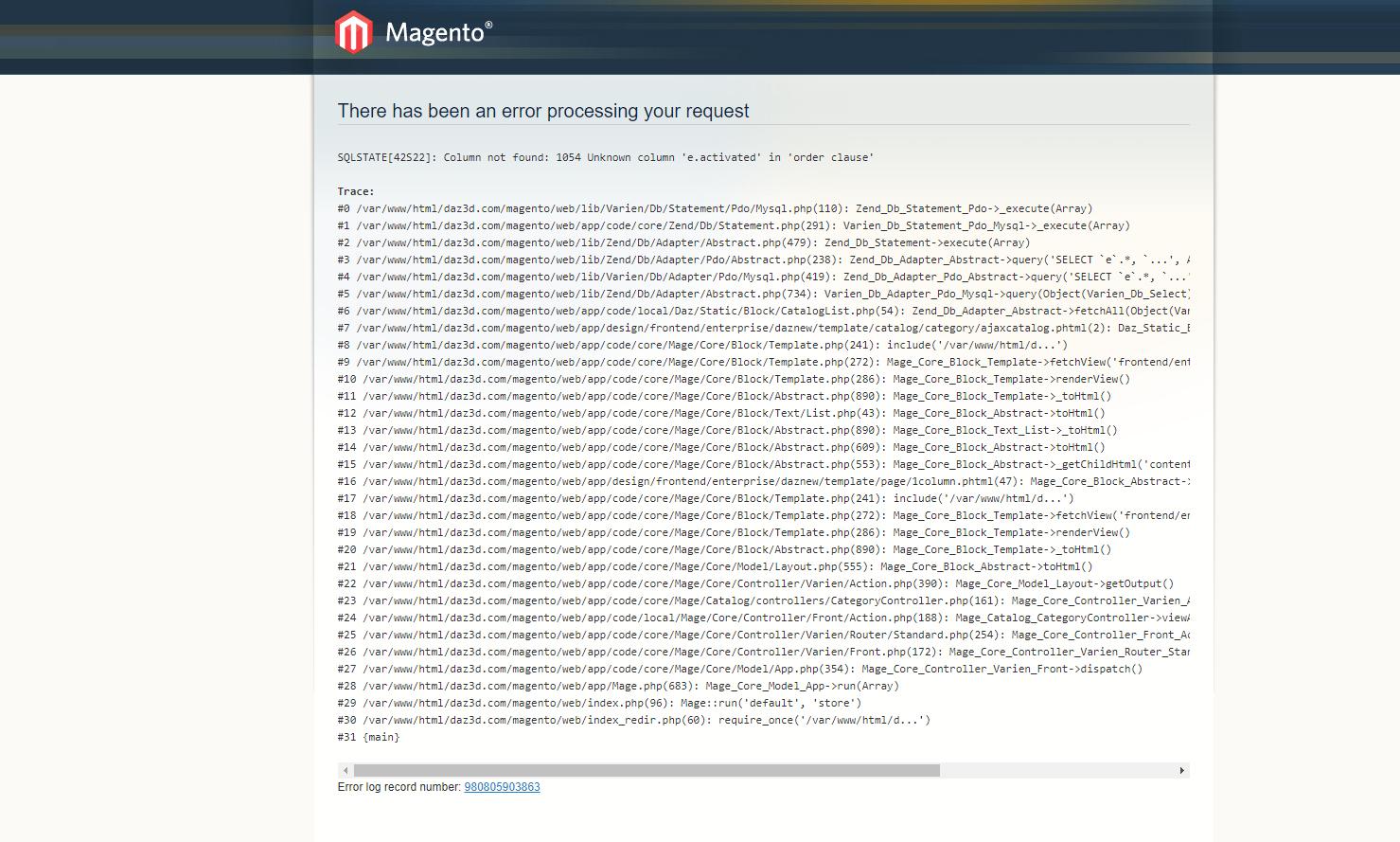Click trace line #12 Text/List.php(43)

pos(721,413)
